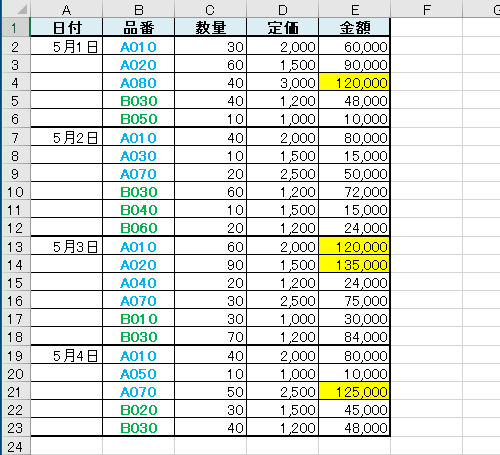Select row 13 header
This screenshot has width=500, height=455.
pyautogui.click(x=16, y=246)
